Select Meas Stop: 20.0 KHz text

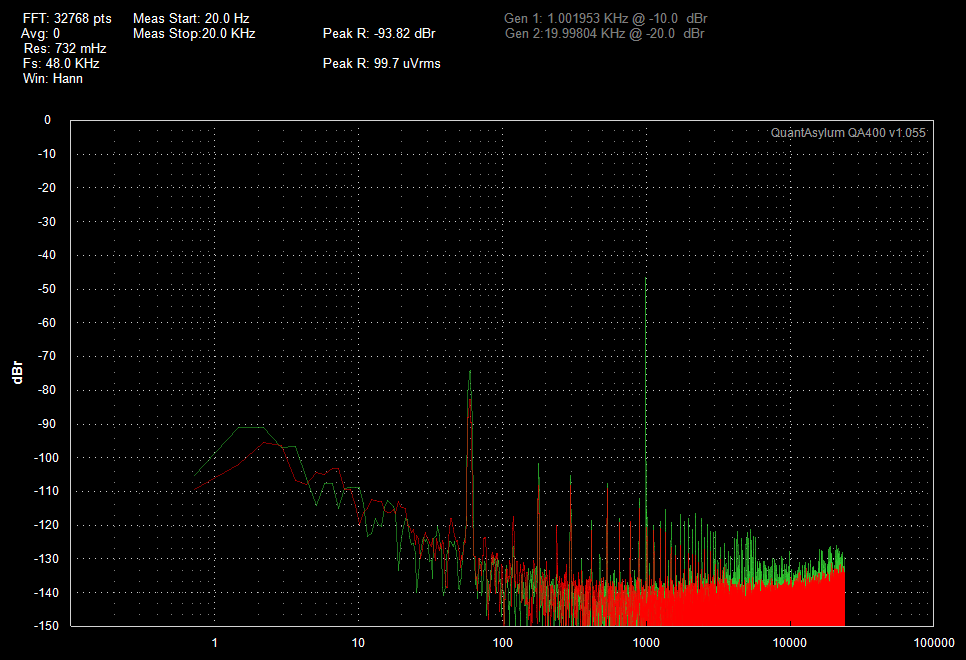pos(194,33)
